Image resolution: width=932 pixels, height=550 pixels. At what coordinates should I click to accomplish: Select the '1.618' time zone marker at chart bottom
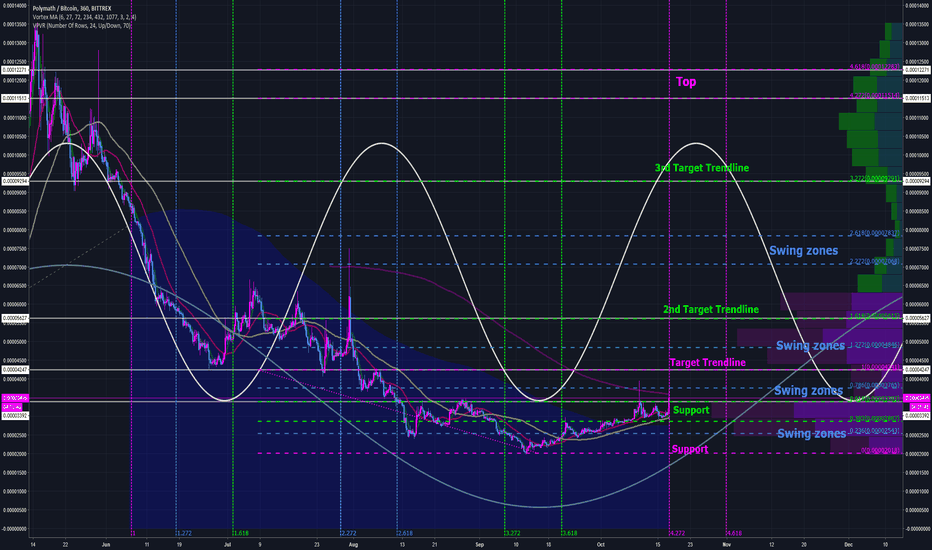(x=241, y=533)
